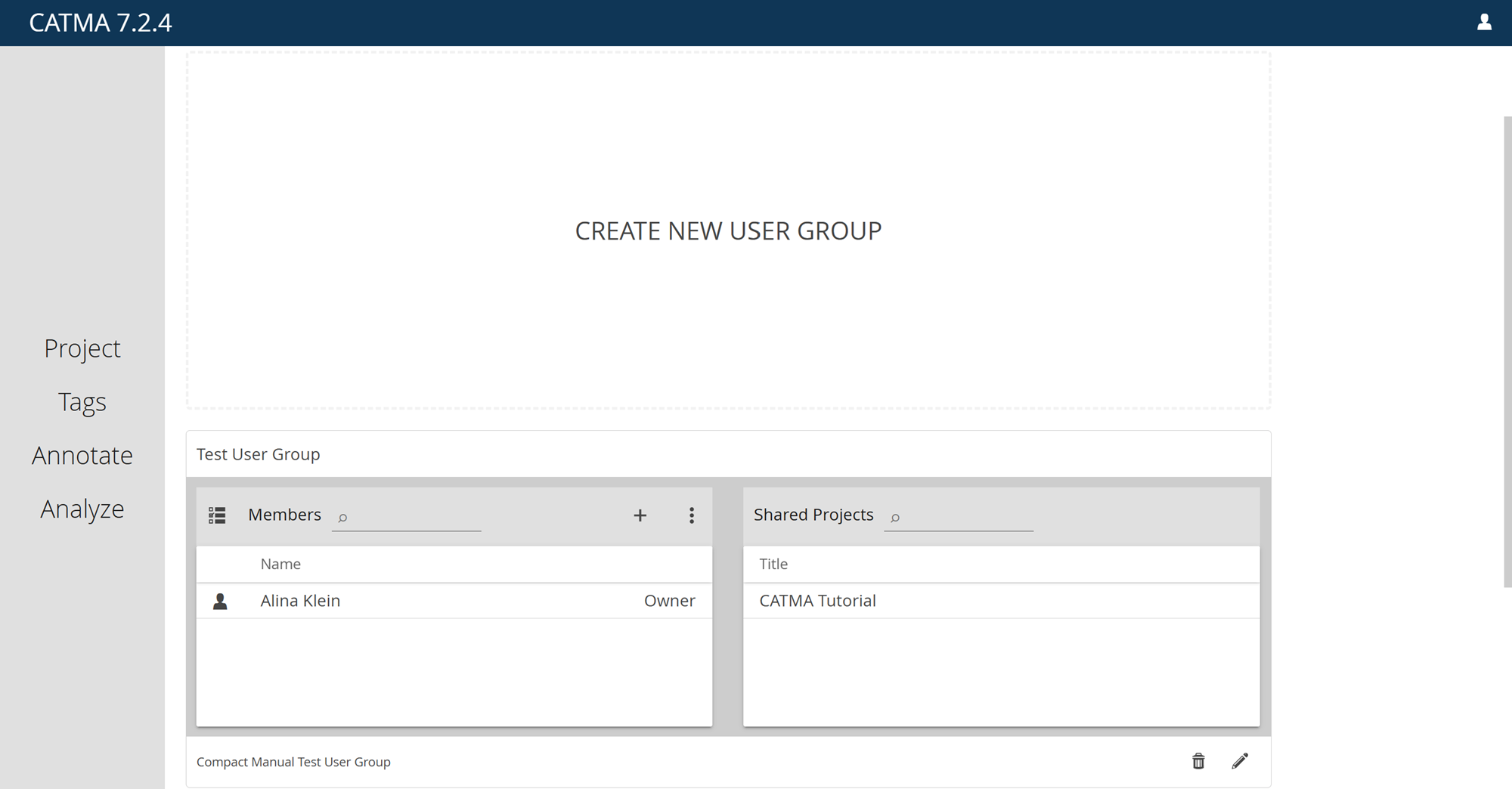
Task: Open the Tags section
Action: pyautogui.click(x=82, y=401)
